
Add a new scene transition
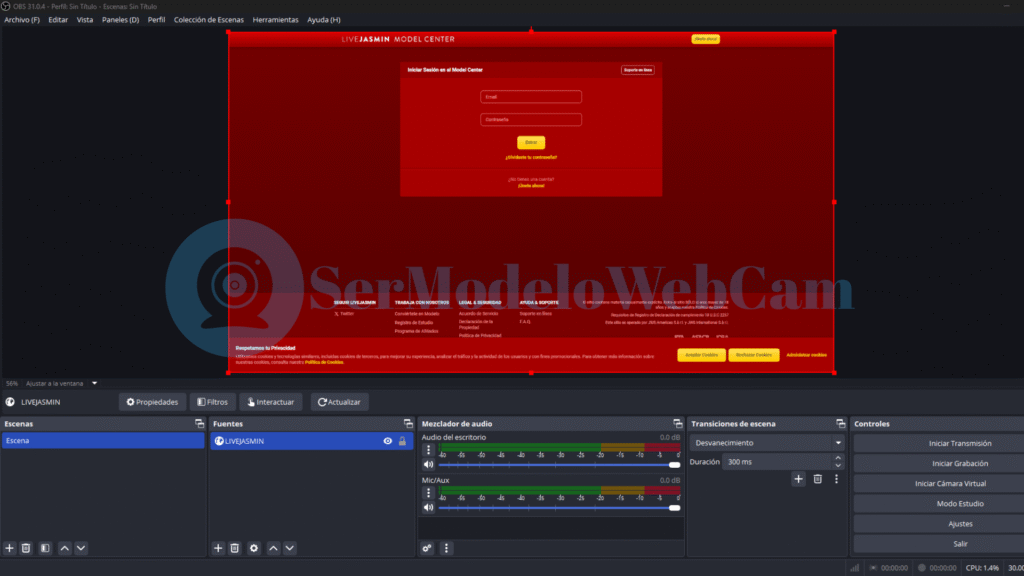[798, 479]
